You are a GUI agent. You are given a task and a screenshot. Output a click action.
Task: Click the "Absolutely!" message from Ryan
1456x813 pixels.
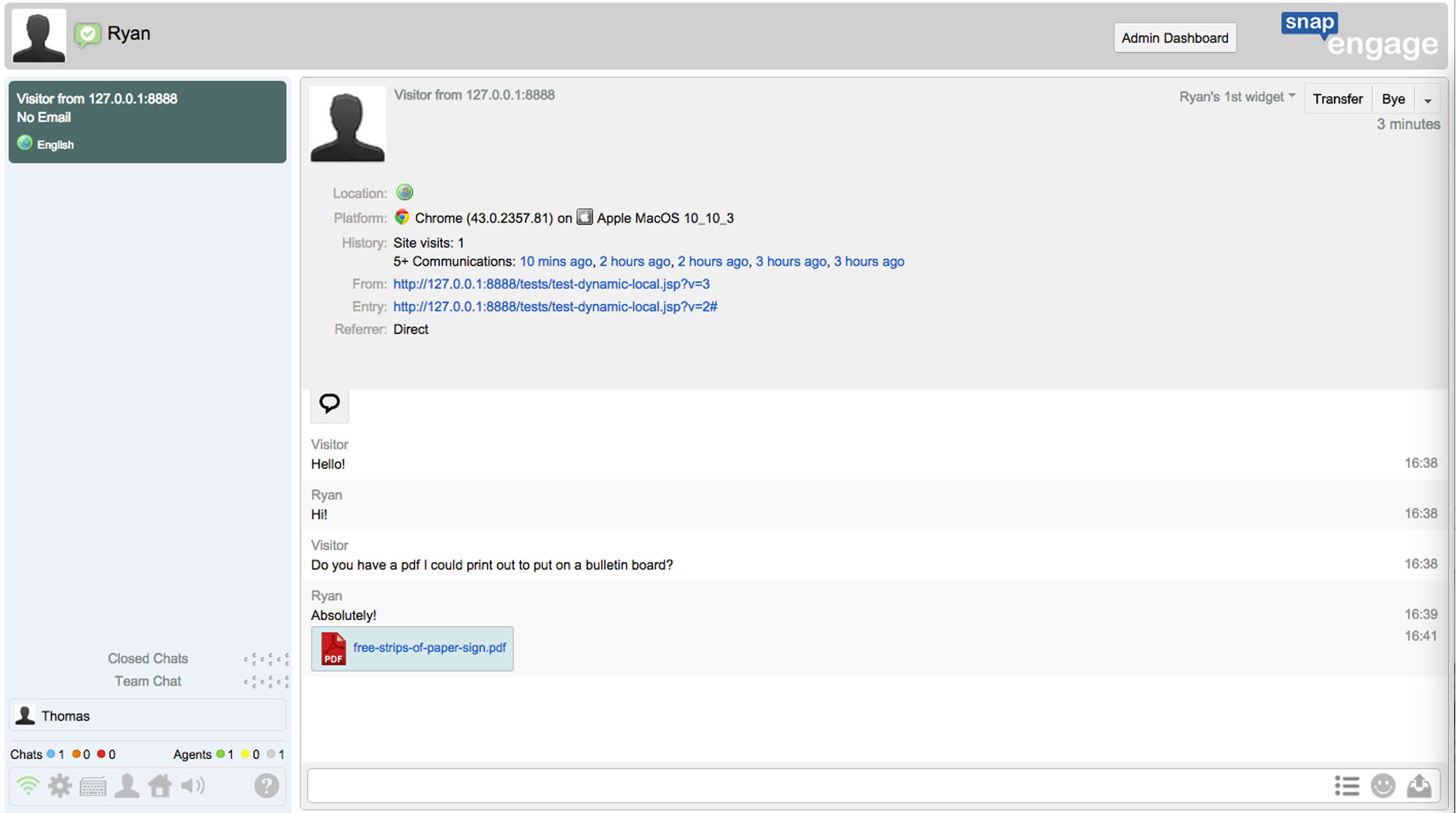pyautogui.click(x=344, y=615)
